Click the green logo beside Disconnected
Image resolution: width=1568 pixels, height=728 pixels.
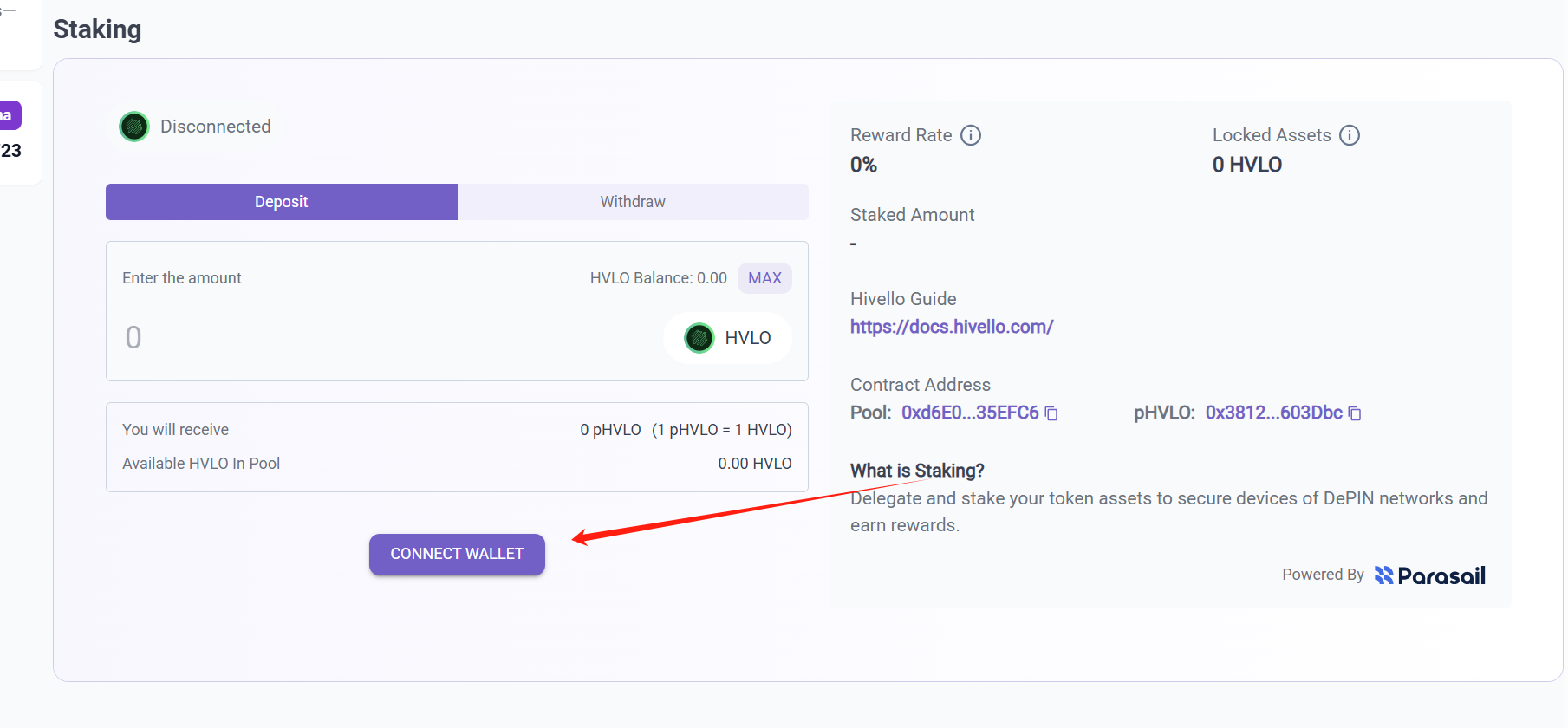134,127
